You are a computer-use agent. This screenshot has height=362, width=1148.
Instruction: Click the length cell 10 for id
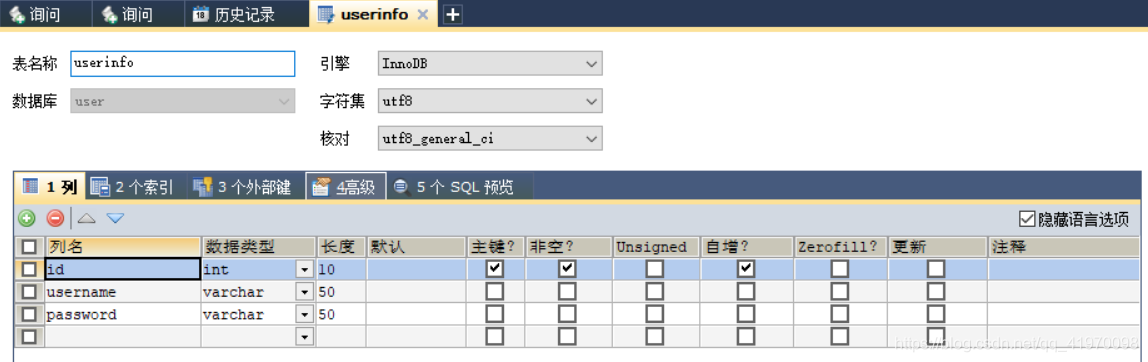(340, 270)
